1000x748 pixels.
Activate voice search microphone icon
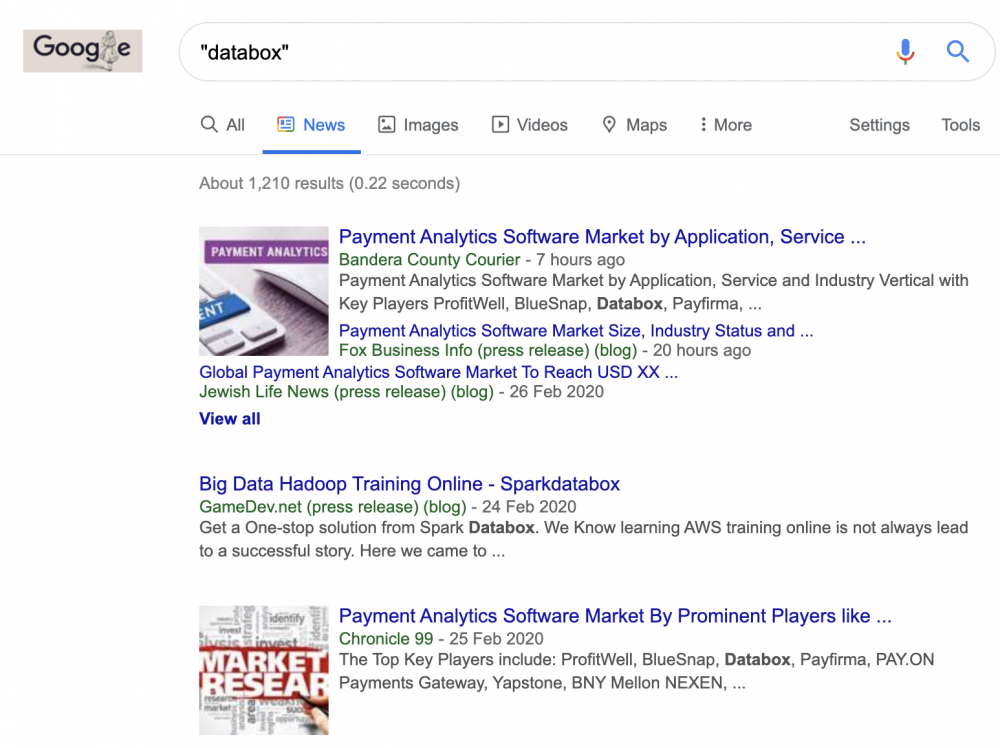[905, 51]
